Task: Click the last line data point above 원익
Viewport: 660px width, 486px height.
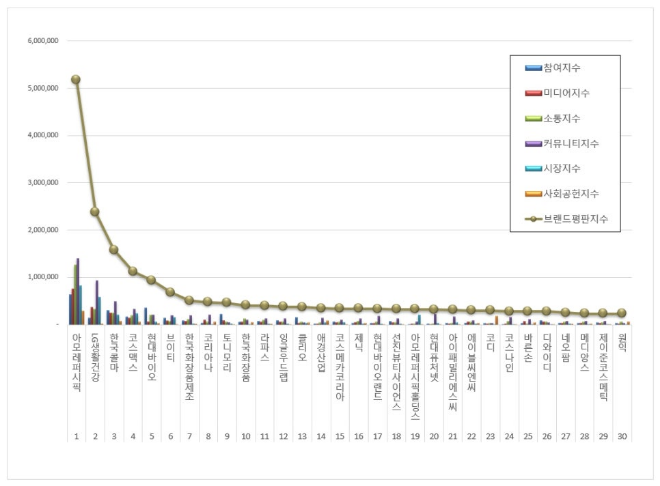Action: click(621, 313)
